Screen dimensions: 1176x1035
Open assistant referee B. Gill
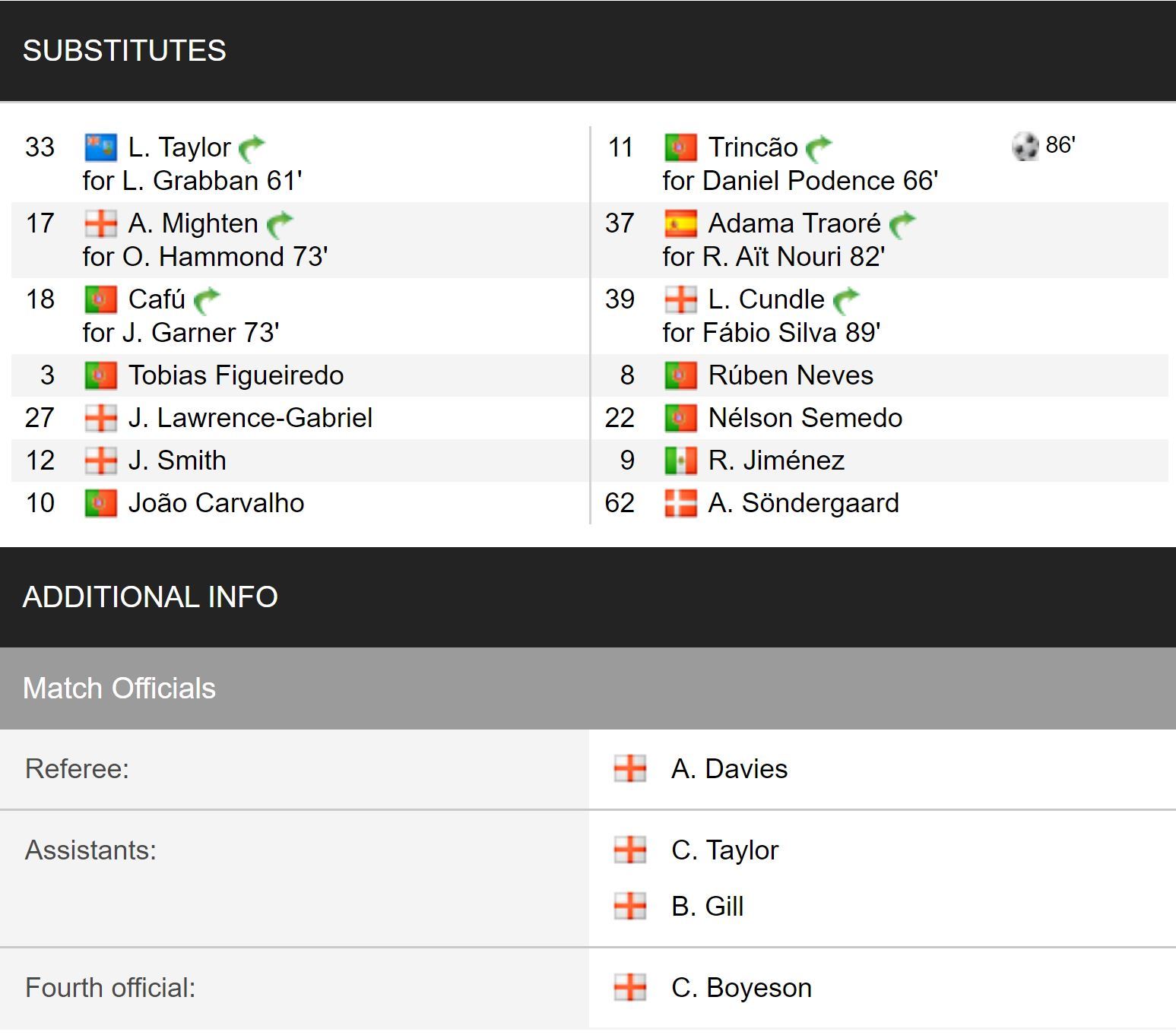(707, 906)
